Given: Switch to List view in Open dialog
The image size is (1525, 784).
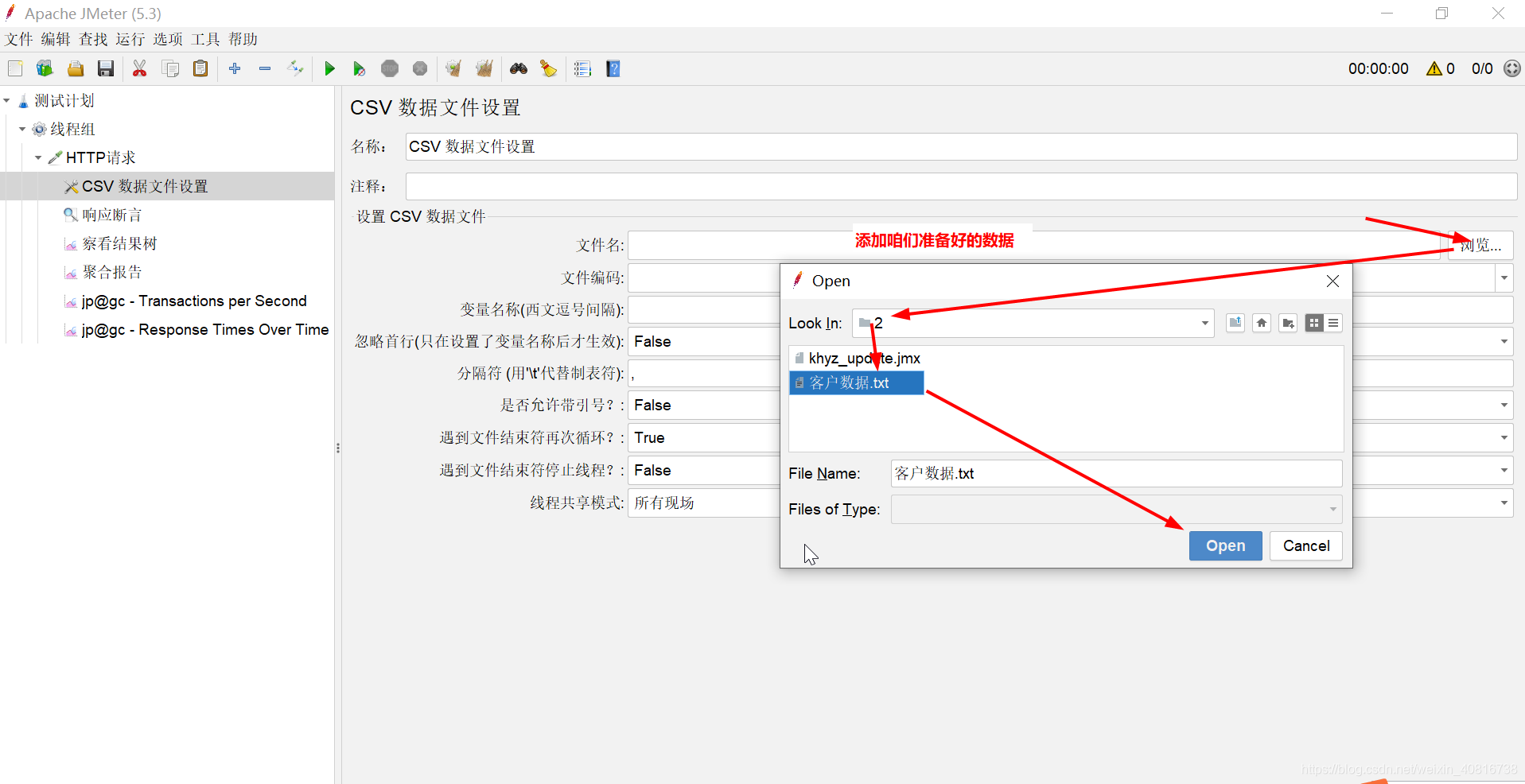Looking at the screenshot, I should coord(1314,323).
